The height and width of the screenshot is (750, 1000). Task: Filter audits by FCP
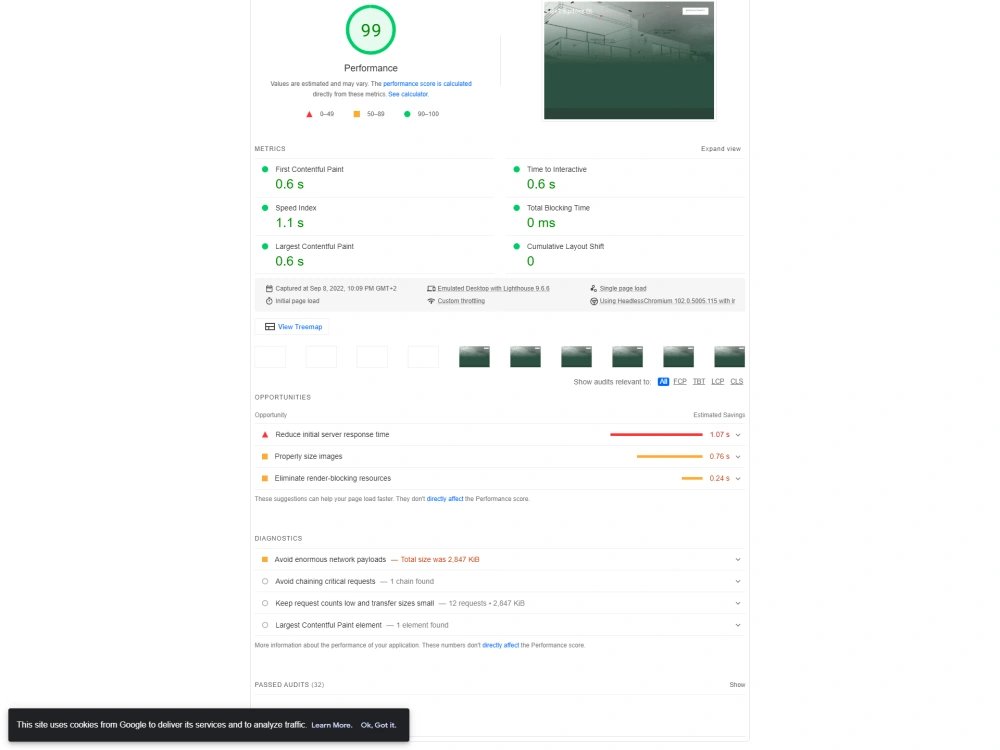[680, 381]
